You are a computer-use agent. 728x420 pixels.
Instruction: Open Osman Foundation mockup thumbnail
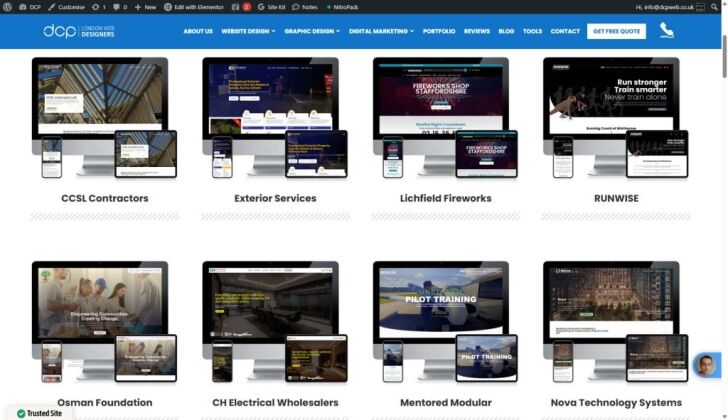point(104,322)
